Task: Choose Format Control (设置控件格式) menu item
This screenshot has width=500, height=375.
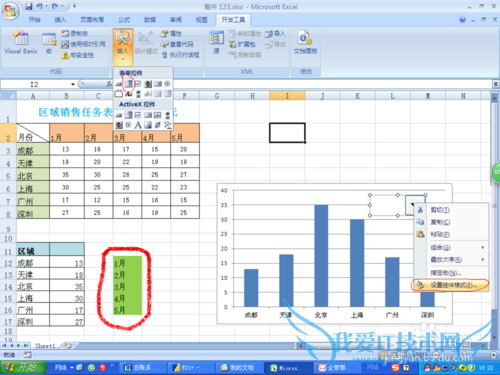Action: pos(450,285)
